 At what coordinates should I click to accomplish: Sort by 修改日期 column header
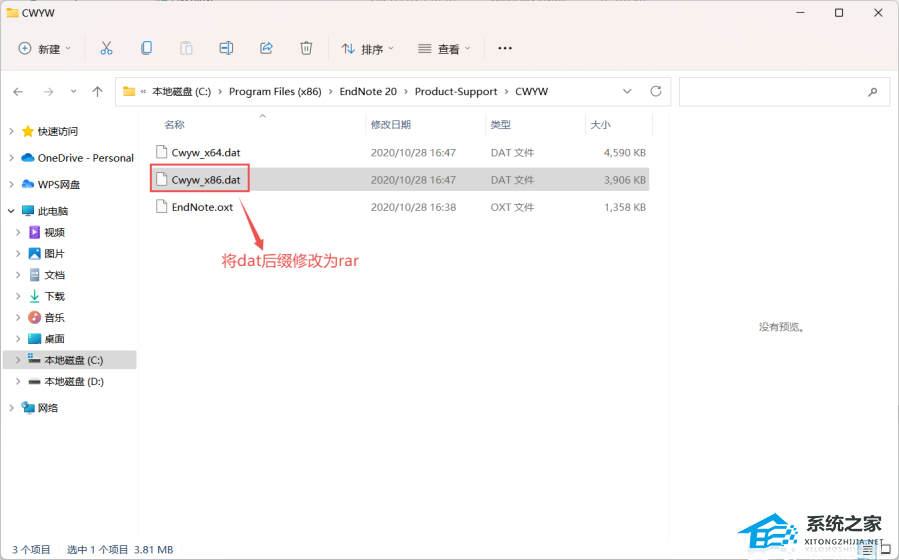tap(390, 125)
